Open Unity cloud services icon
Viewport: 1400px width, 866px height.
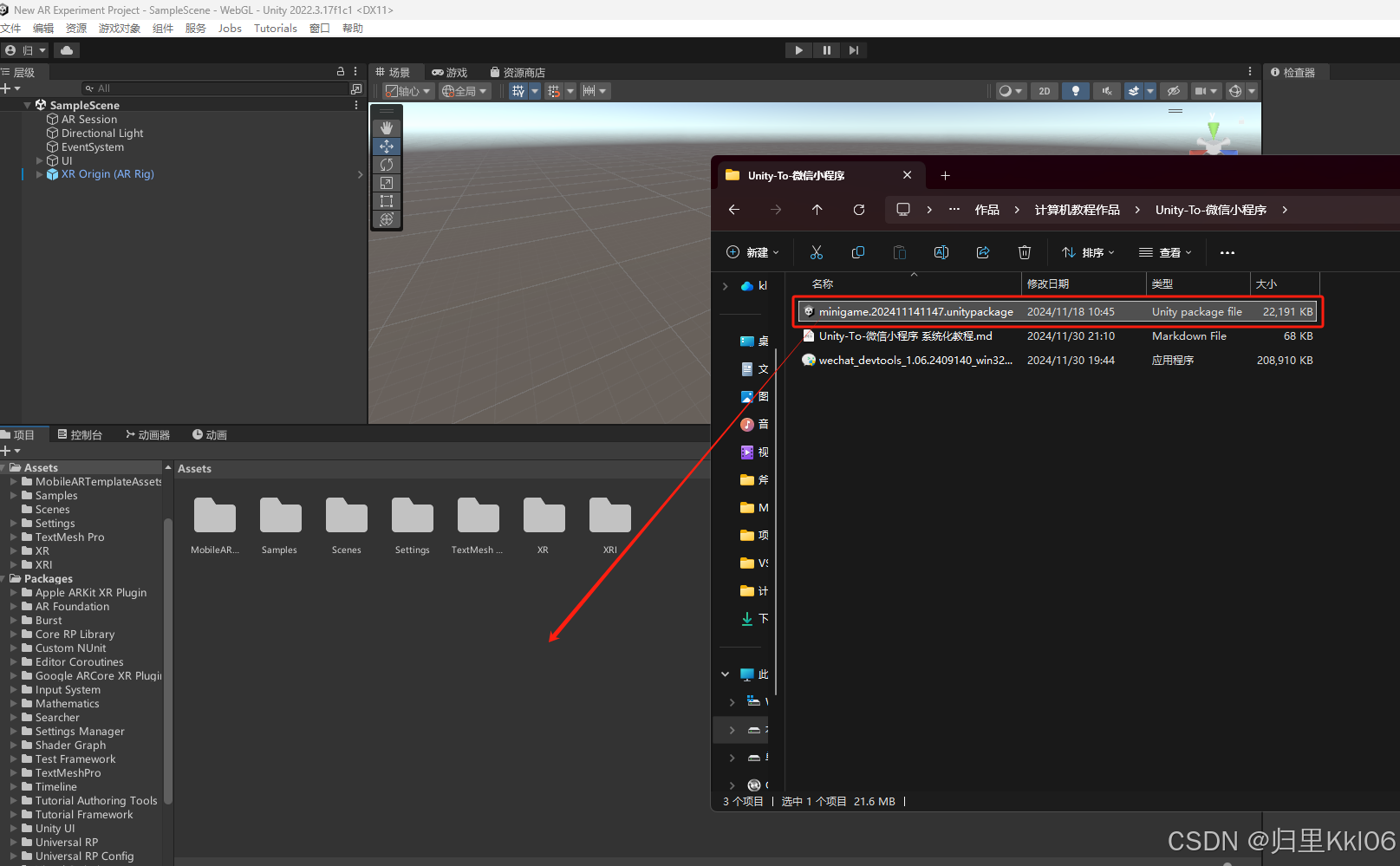click(67, 50)
